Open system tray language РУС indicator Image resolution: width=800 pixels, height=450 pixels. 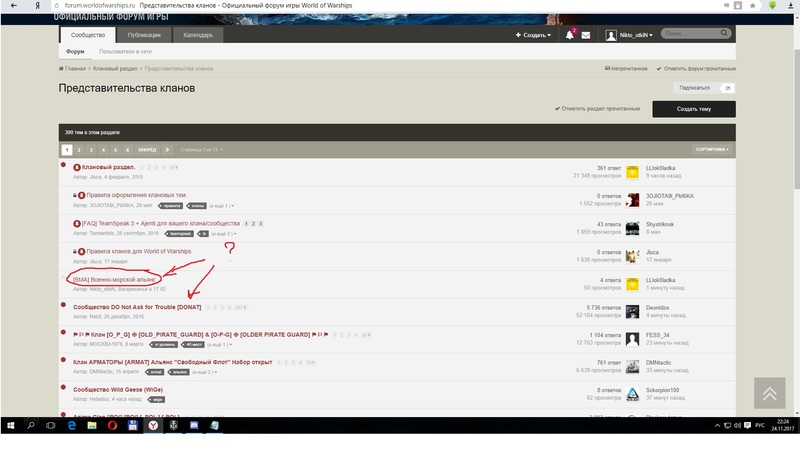click(760, 425)
